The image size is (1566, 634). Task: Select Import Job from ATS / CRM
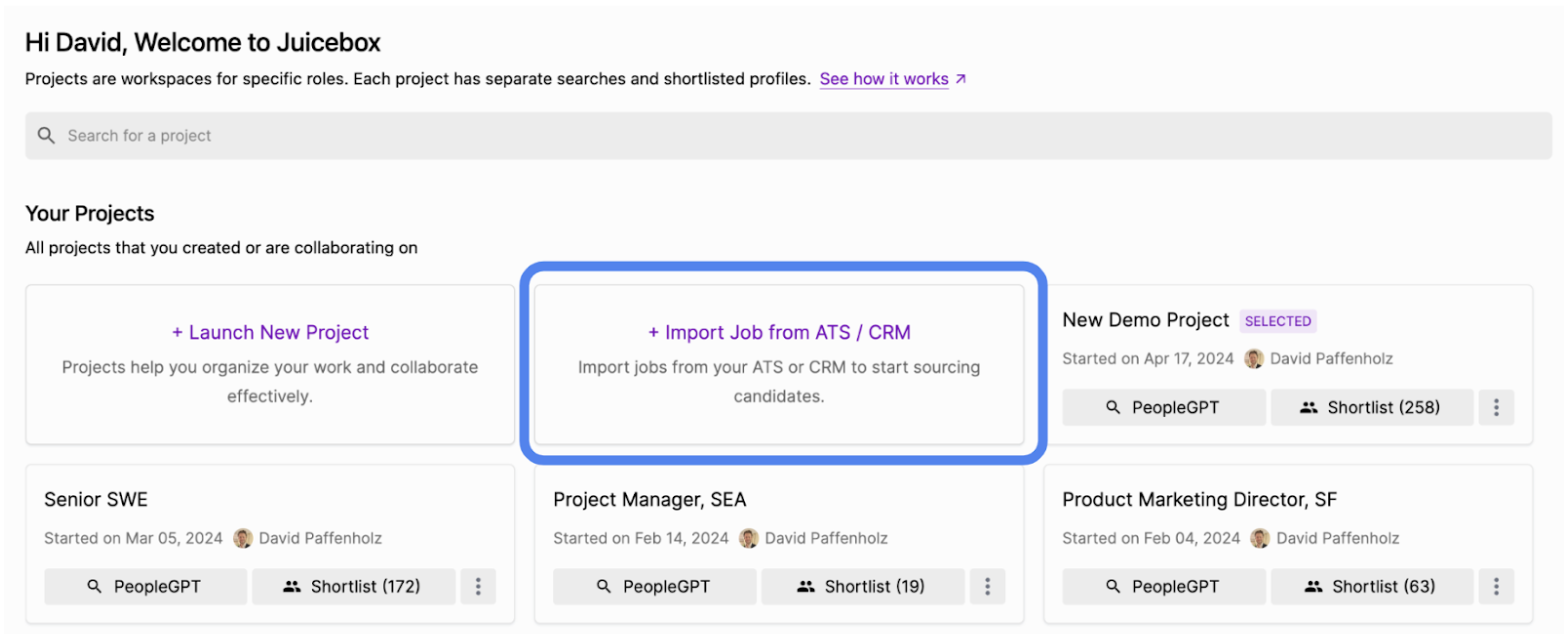(779, 364)
